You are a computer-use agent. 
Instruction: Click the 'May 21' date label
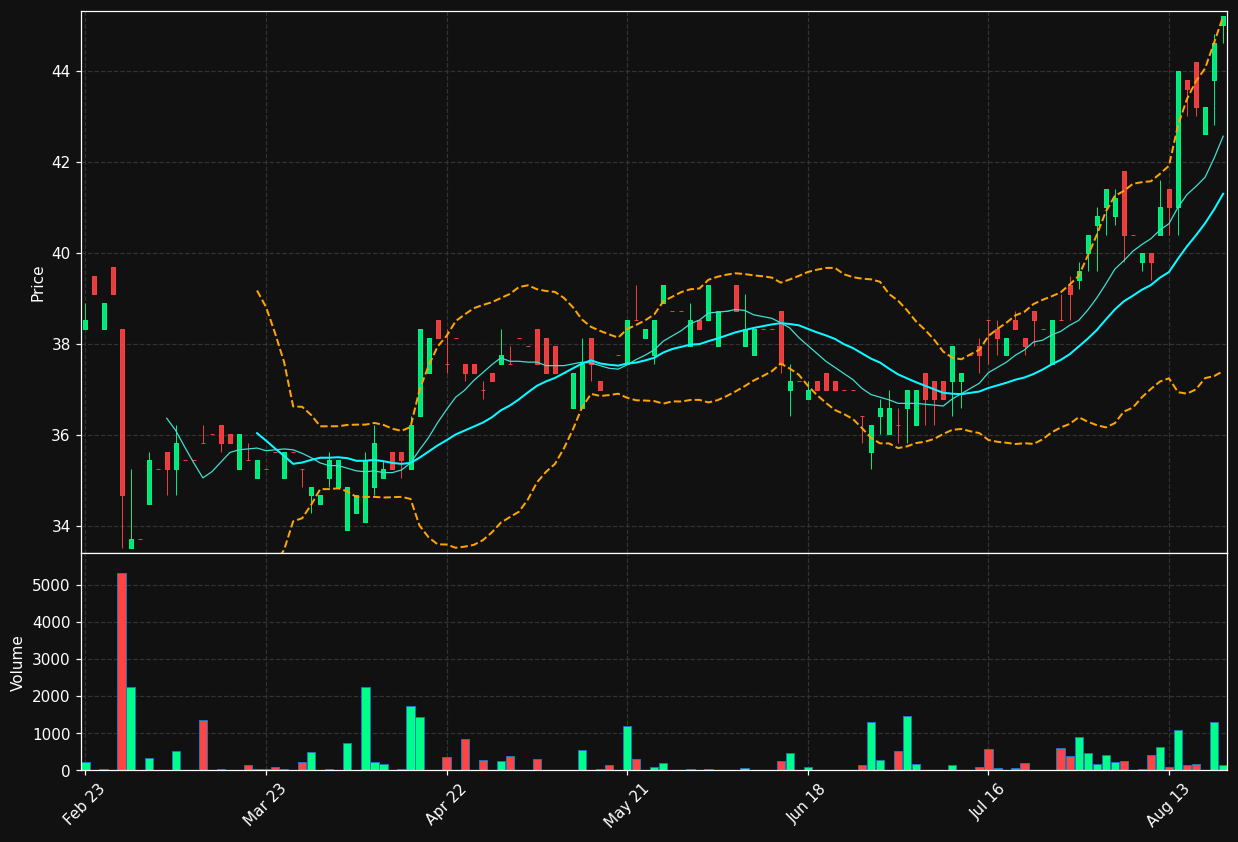625,805
